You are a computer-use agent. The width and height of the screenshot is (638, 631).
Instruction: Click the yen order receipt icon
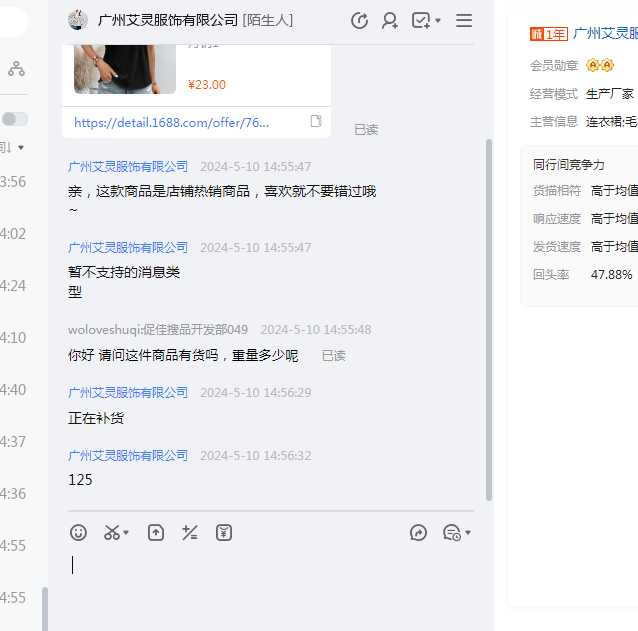tap(224, 533)
